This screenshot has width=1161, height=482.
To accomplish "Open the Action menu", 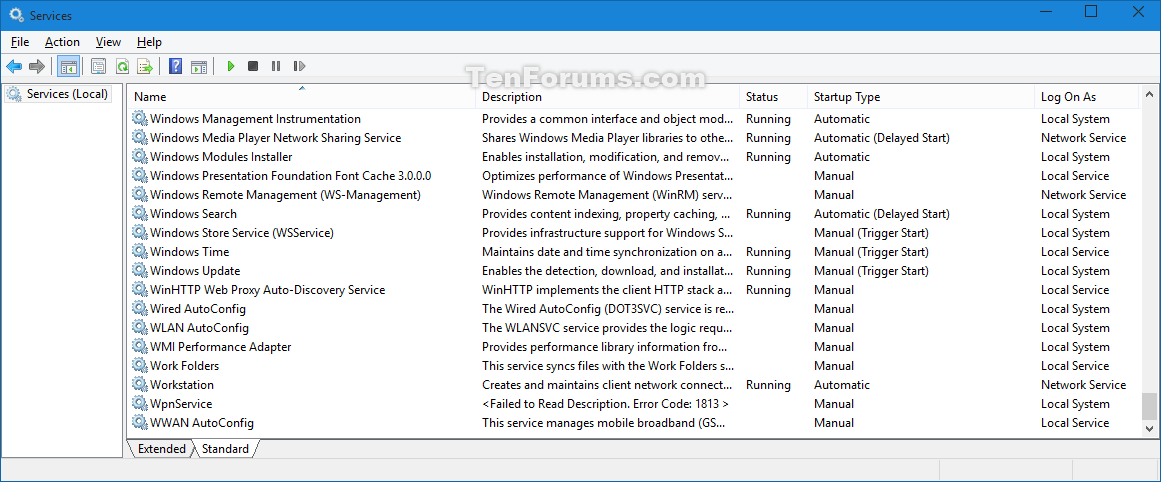I will tap(62, 42).
